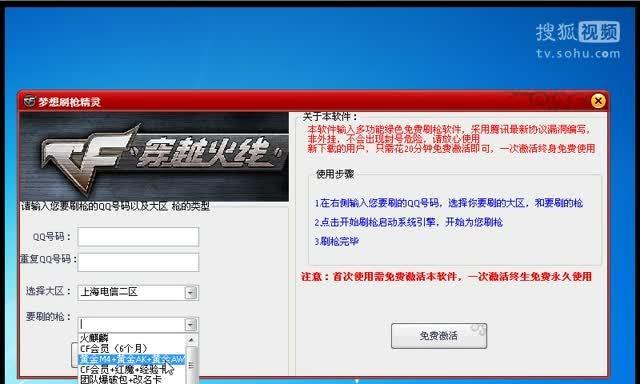
Task: Select 火麒麟 from the gun list
Action: (x=131, y=338)
